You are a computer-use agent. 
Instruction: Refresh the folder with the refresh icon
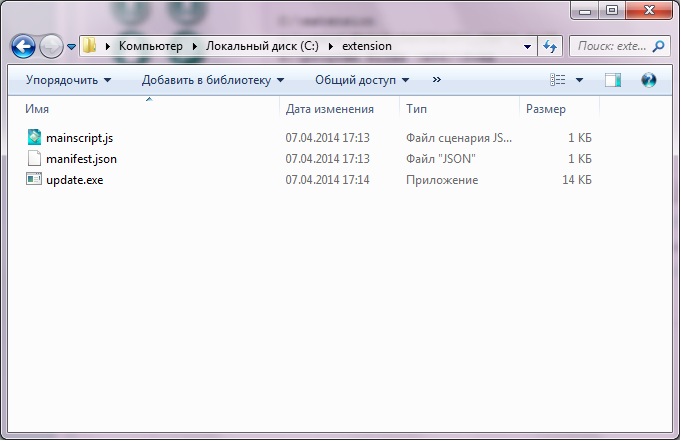[x=550, y=46]
